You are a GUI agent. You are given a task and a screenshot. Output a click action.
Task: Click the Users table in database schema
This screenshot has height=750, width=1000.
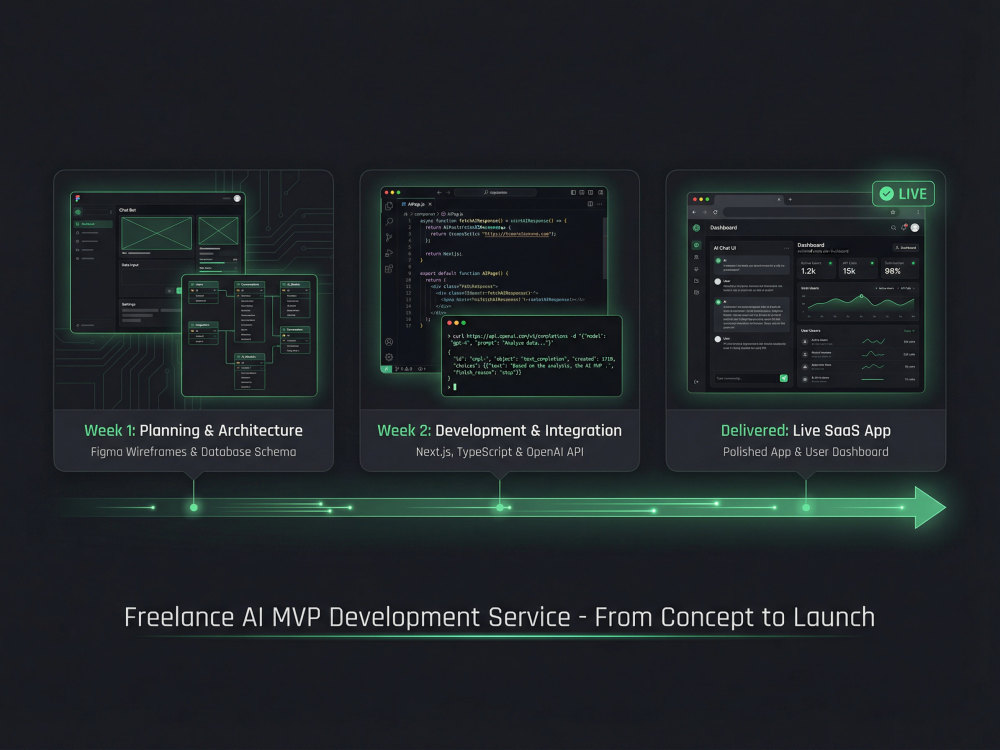click(x=203, y=292)
